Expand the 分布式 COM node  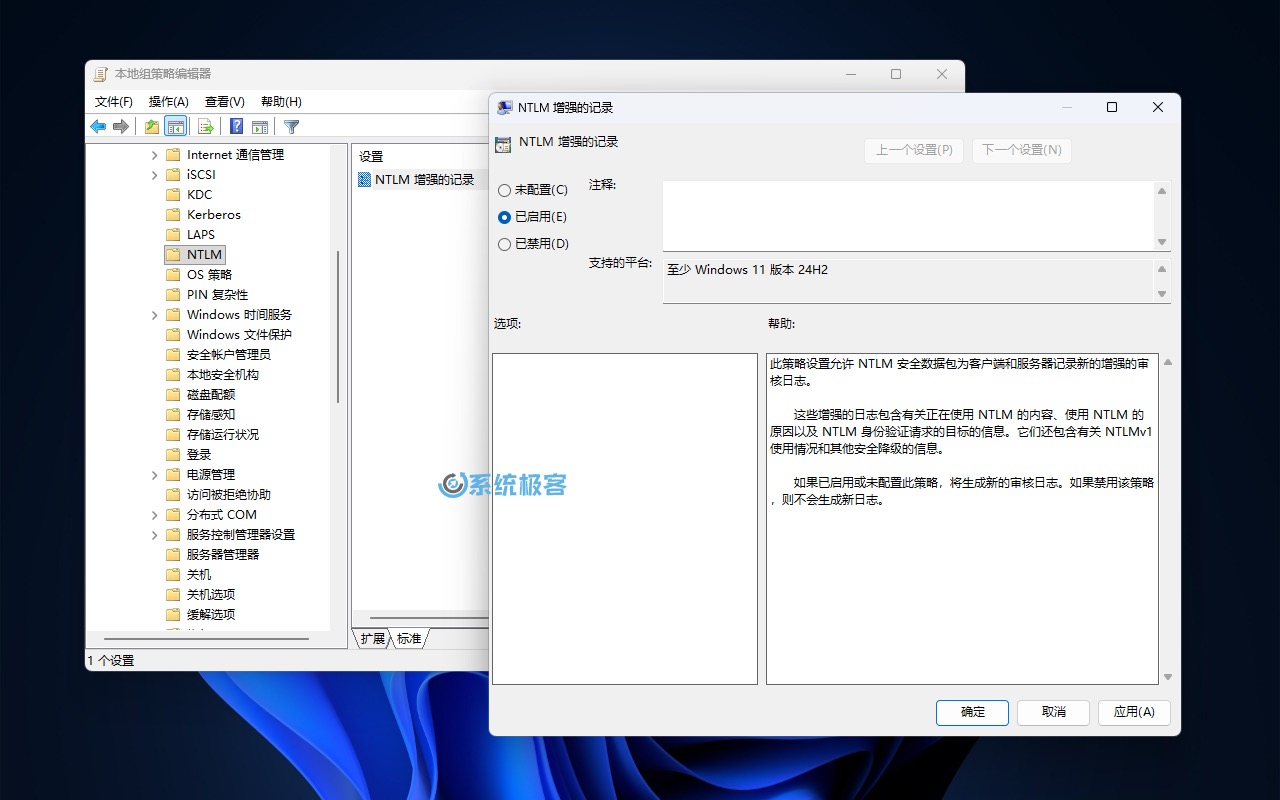(155, 515)
